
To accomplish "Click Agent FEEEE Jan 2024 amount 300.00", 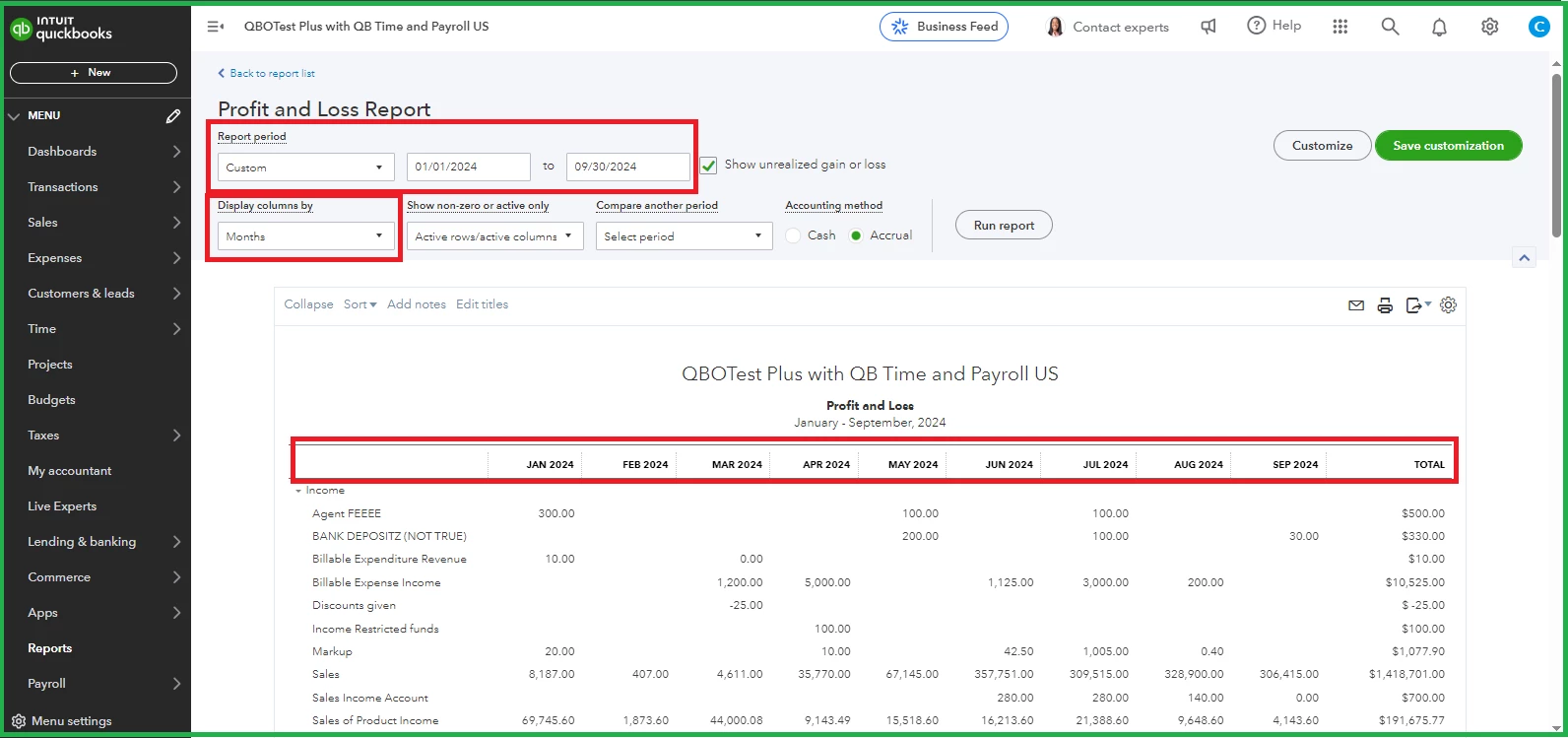I will tap(556, 513).
